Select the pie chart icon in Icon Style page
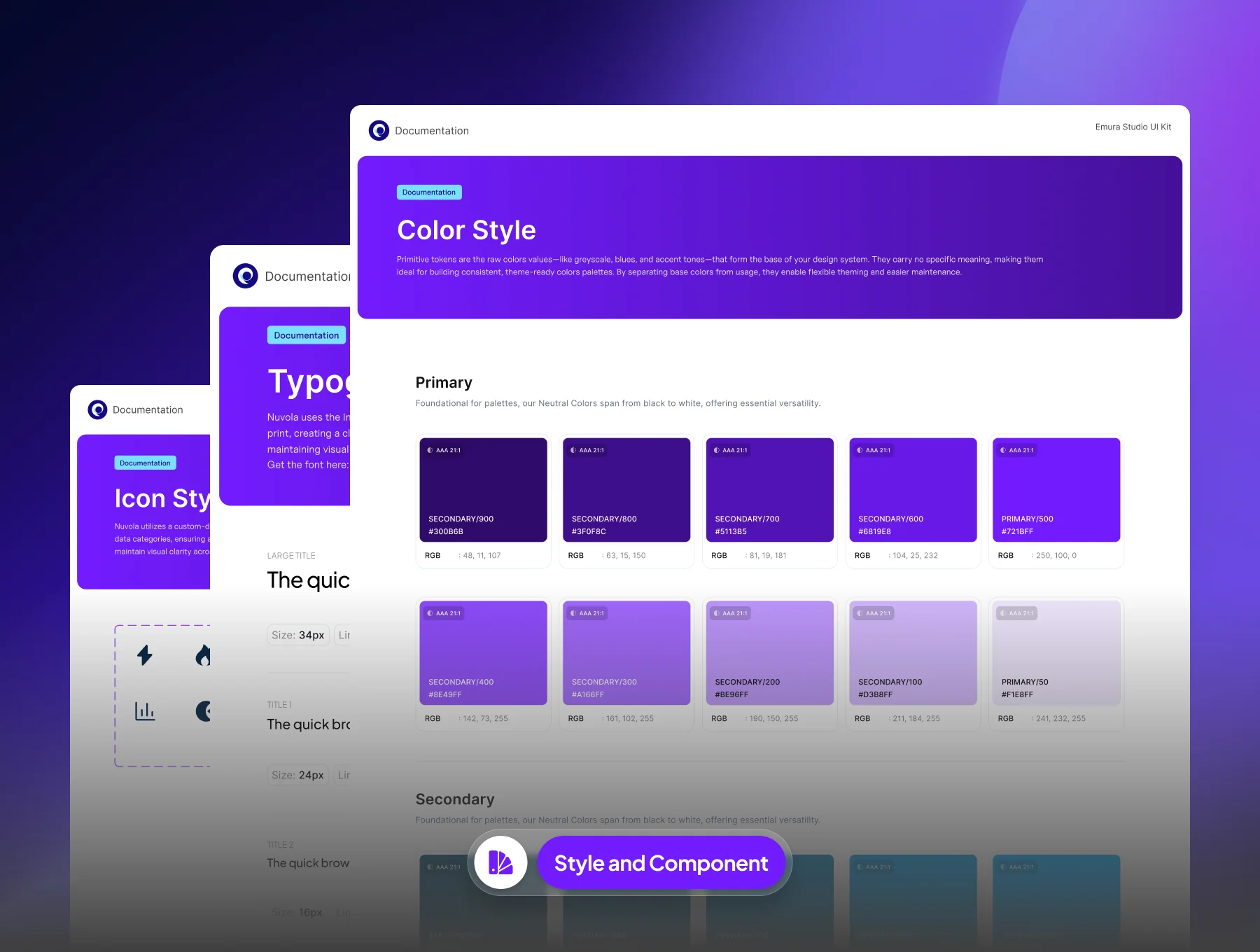This screenshot has height=952, width=1260. click(203, 711)
